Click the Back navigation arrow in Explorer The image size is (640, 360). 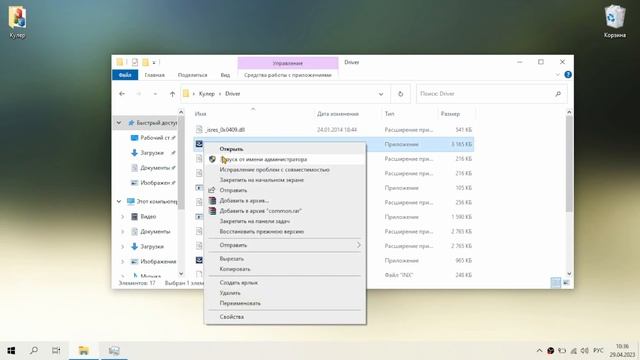(122, 94)
